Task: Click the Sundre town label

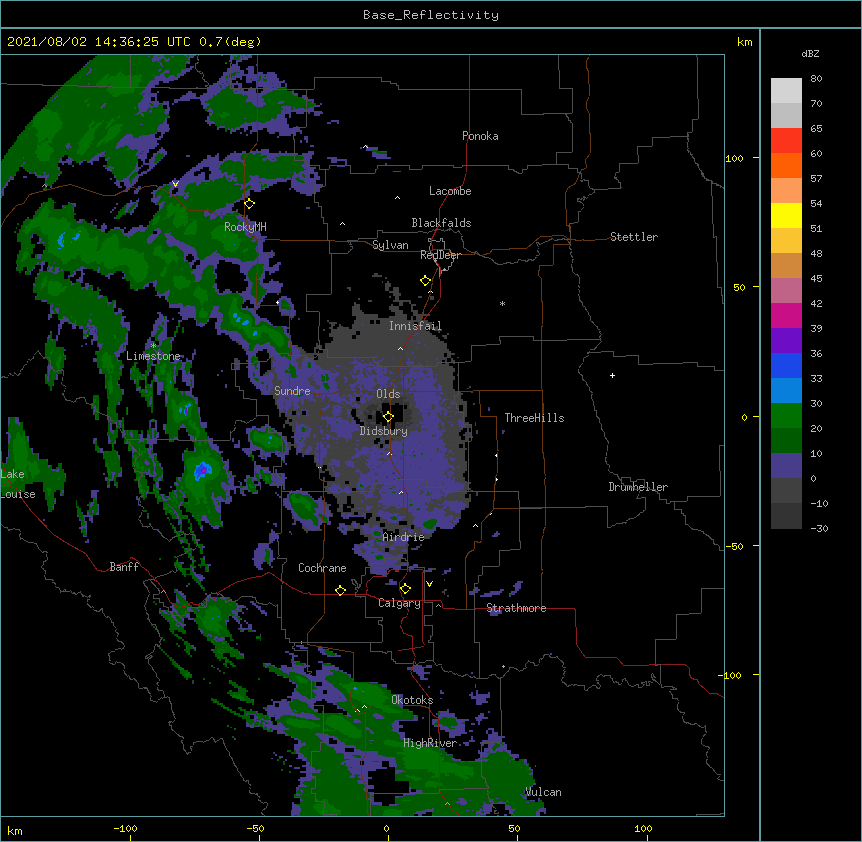Action: point(292,391)
